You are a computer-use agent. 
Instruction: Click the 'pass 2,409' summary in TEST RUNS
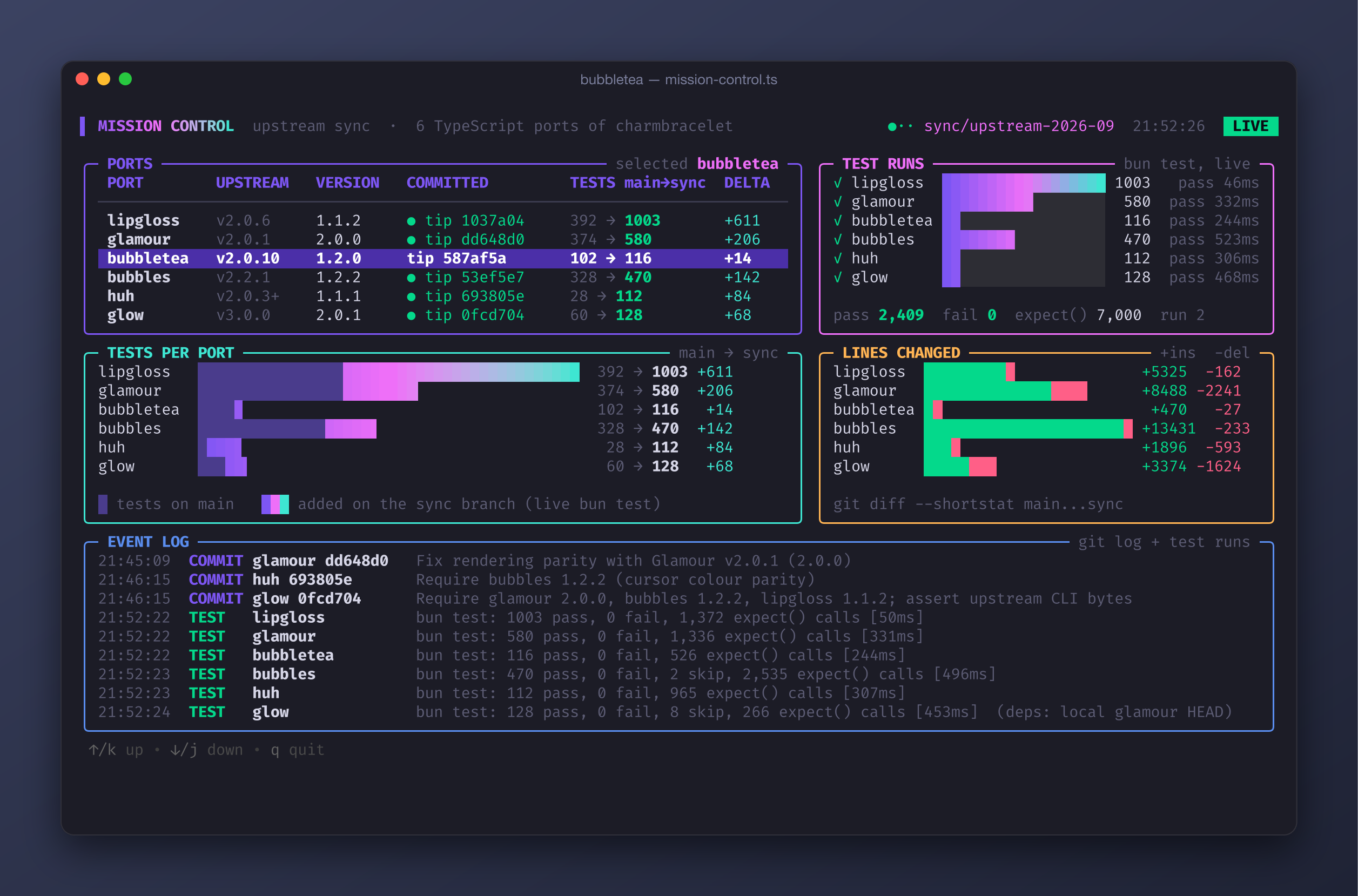point(878,315)
